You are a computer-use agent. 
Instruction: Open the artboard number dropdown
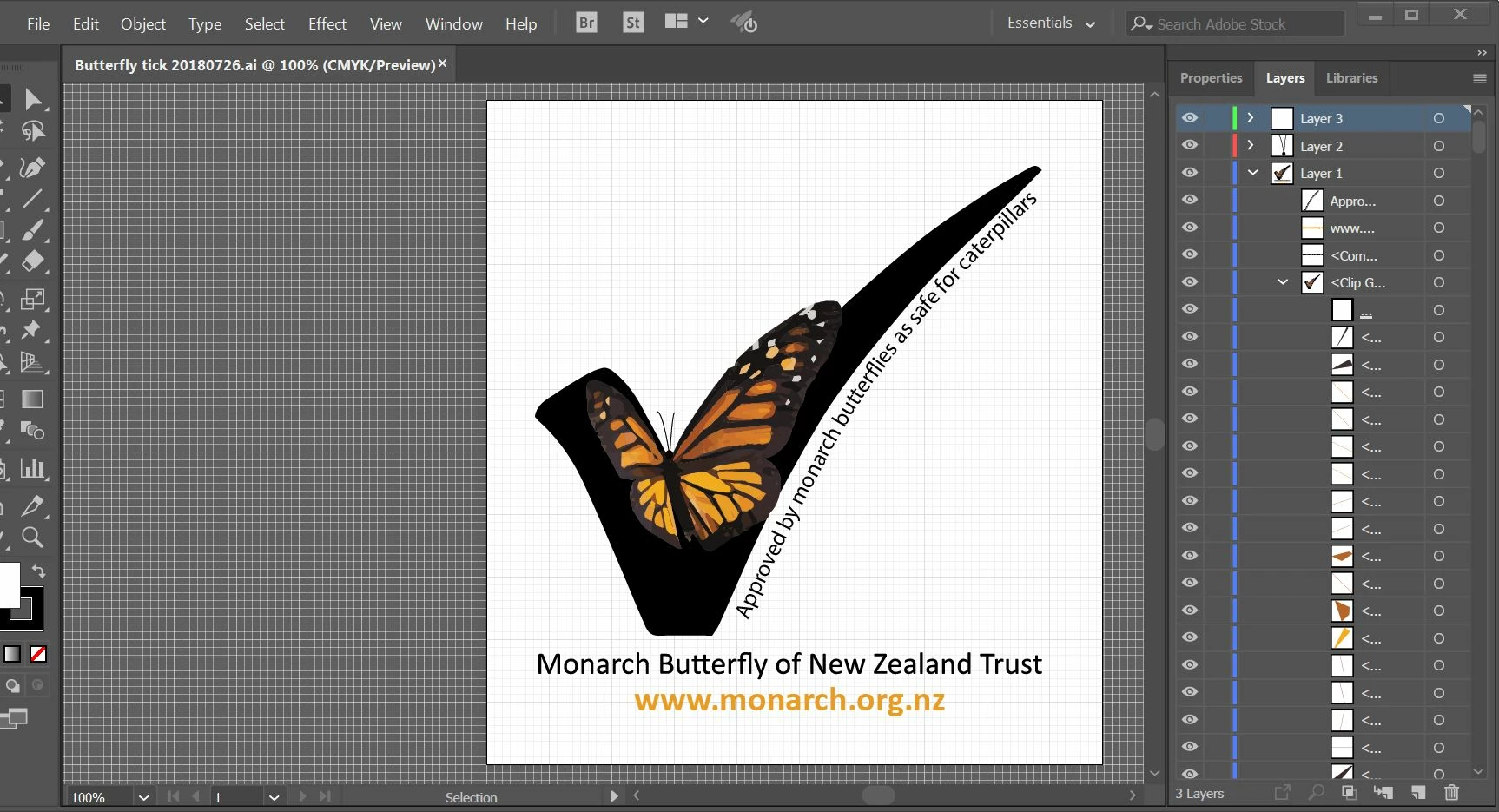(274, 796)
